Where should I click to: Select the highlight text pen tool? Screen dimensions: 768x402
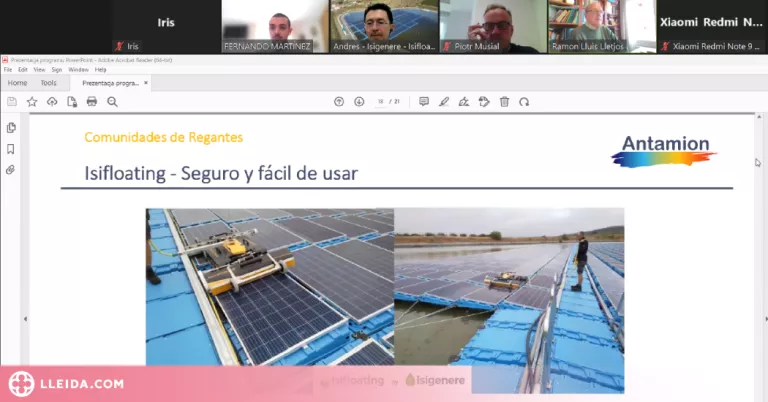click(444, 102)
